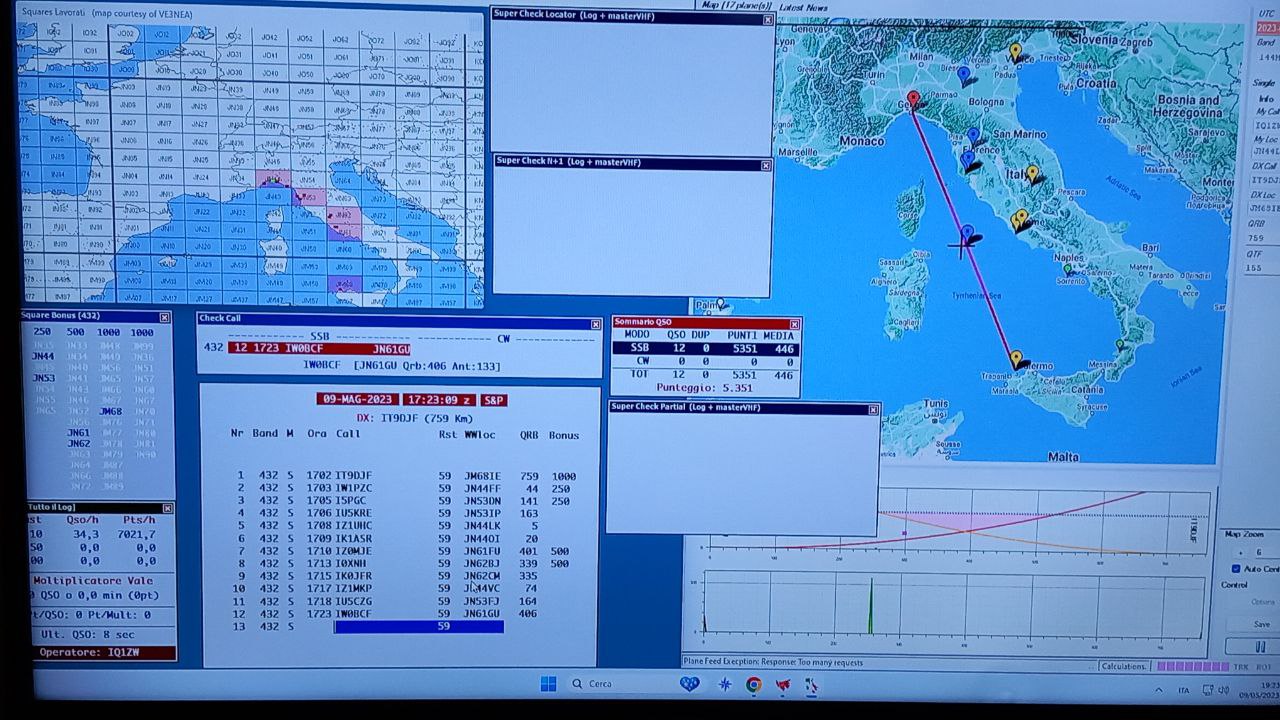Click the Punteggio: 5.351 score text
This screenshot has height=720, width=1280.
[x=704, y=388]
